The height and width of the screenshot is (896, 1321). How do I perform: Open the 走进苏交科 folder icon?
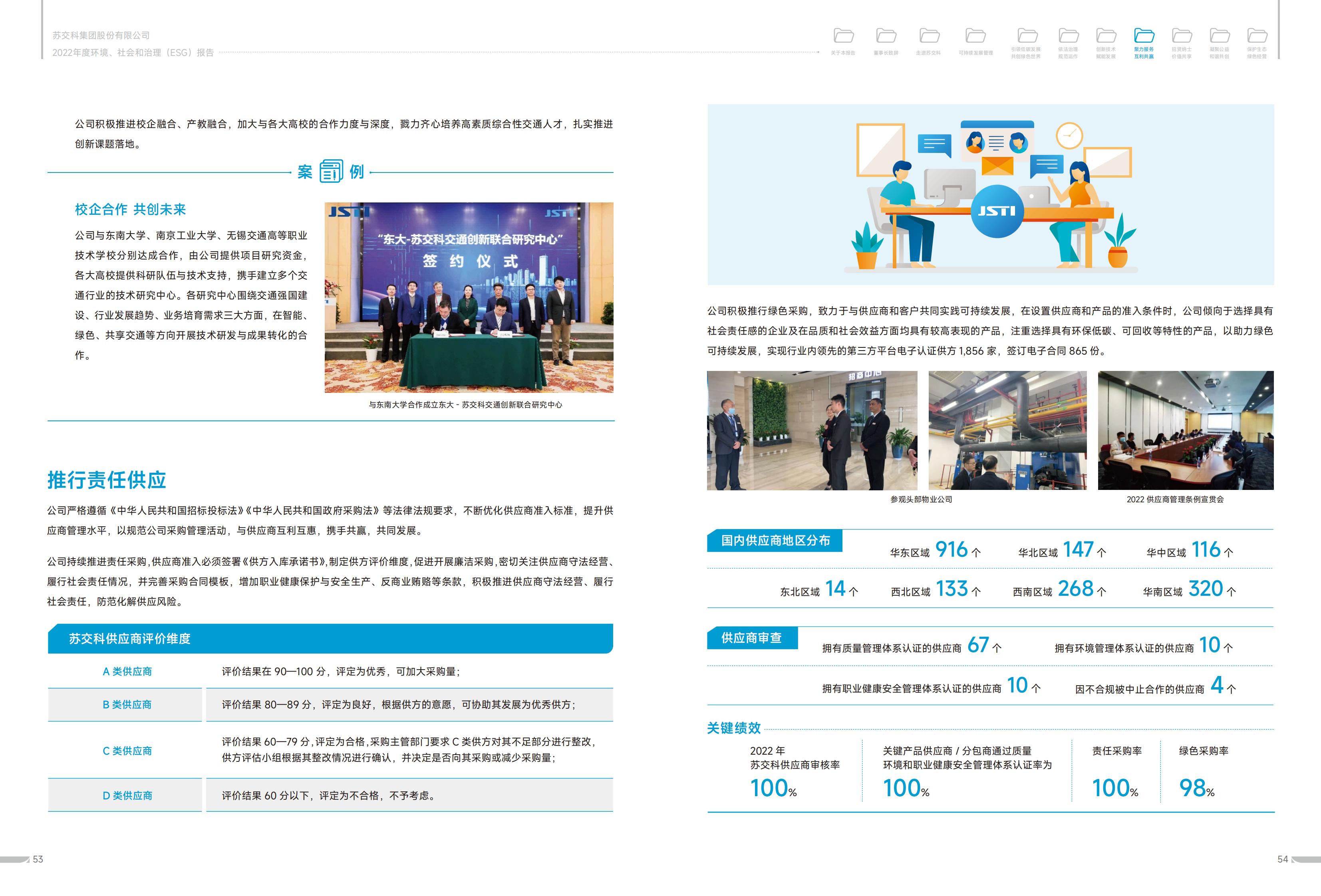[x=930, y=36]
